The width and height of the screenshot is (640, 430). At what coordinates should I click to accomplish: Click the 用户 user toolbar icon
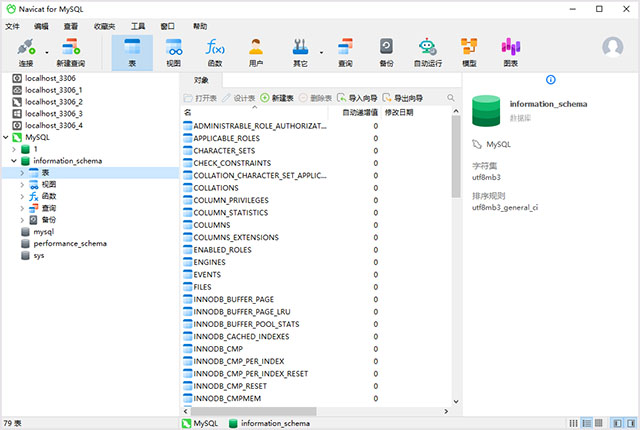click(x=256, y=52)
